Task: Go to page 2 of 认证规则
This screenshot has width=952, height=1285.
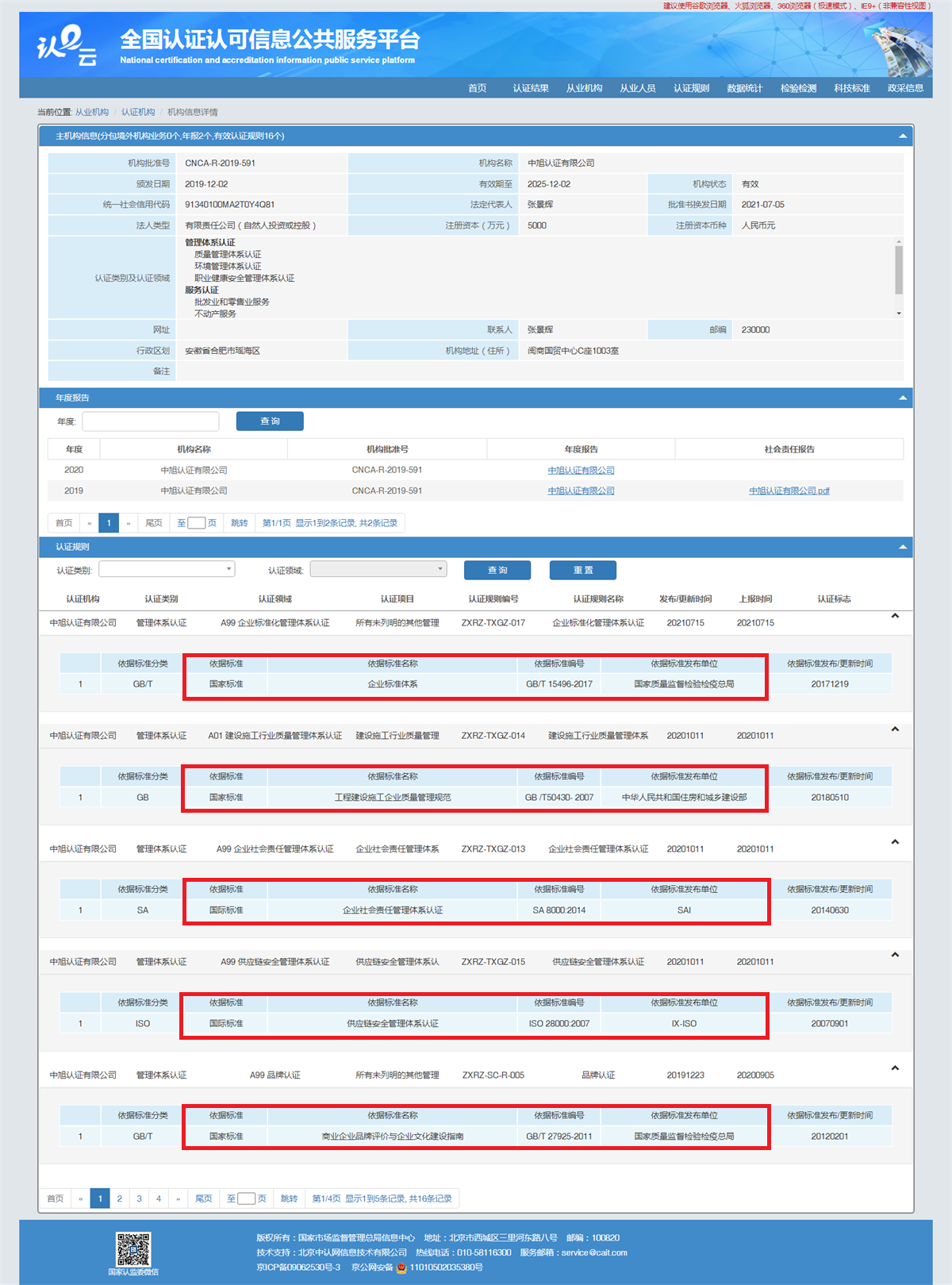Action: 120,1198
